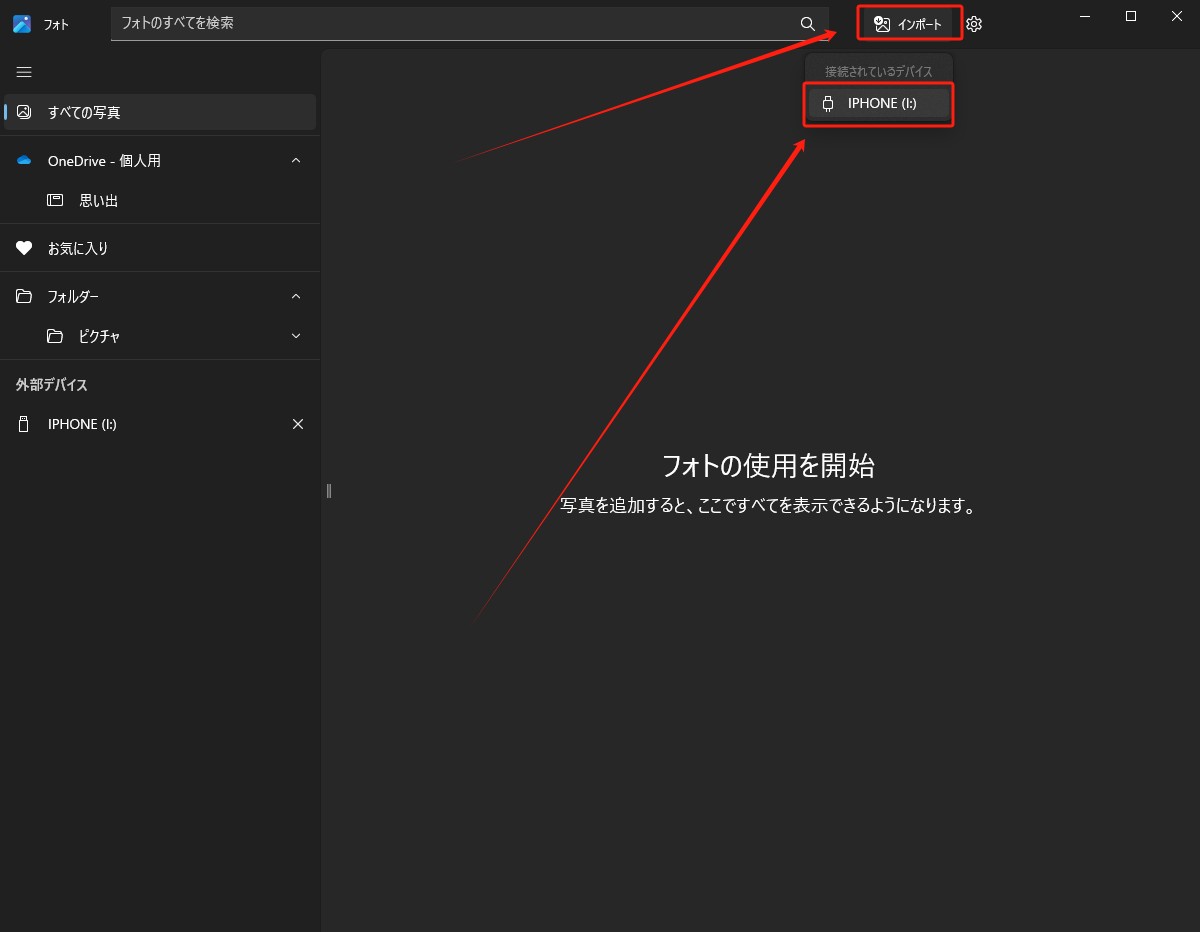Open 思い出 (Memories) item

point(160,200)
